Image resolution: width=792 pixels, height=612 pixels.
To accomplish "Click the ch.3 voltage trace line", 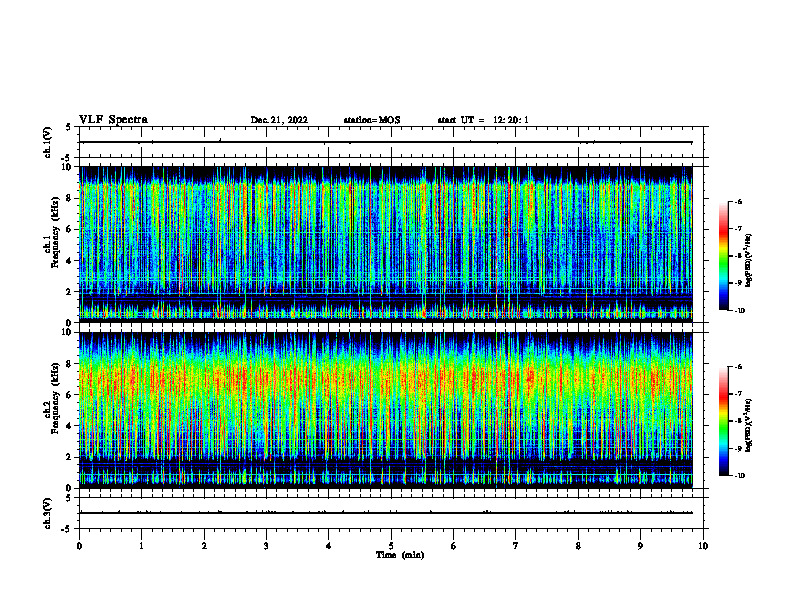I will pos(386,513).
